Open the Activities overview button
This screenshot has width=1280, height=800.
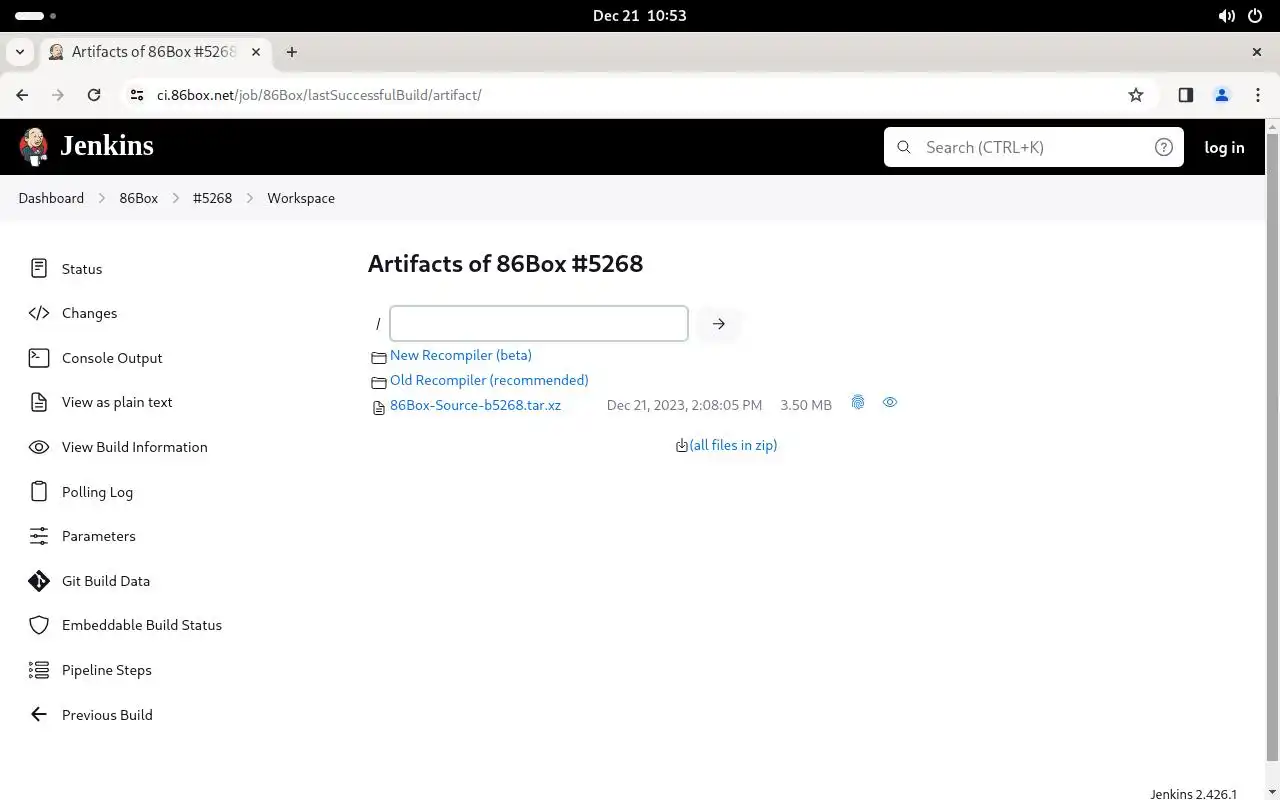point(36,16)
